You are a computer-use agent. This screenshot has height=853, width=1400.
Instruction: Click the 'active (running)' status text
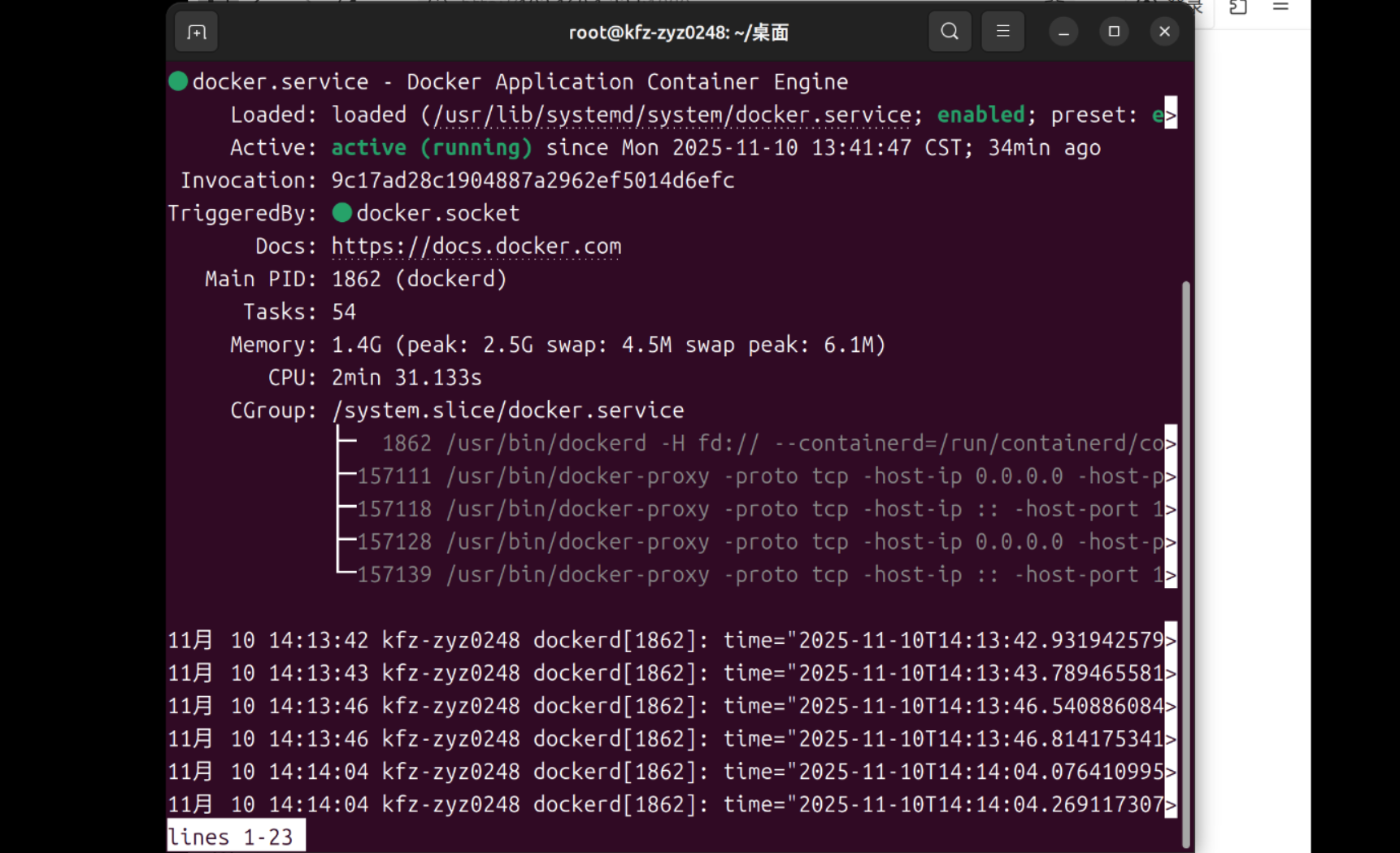coord(432,148)
